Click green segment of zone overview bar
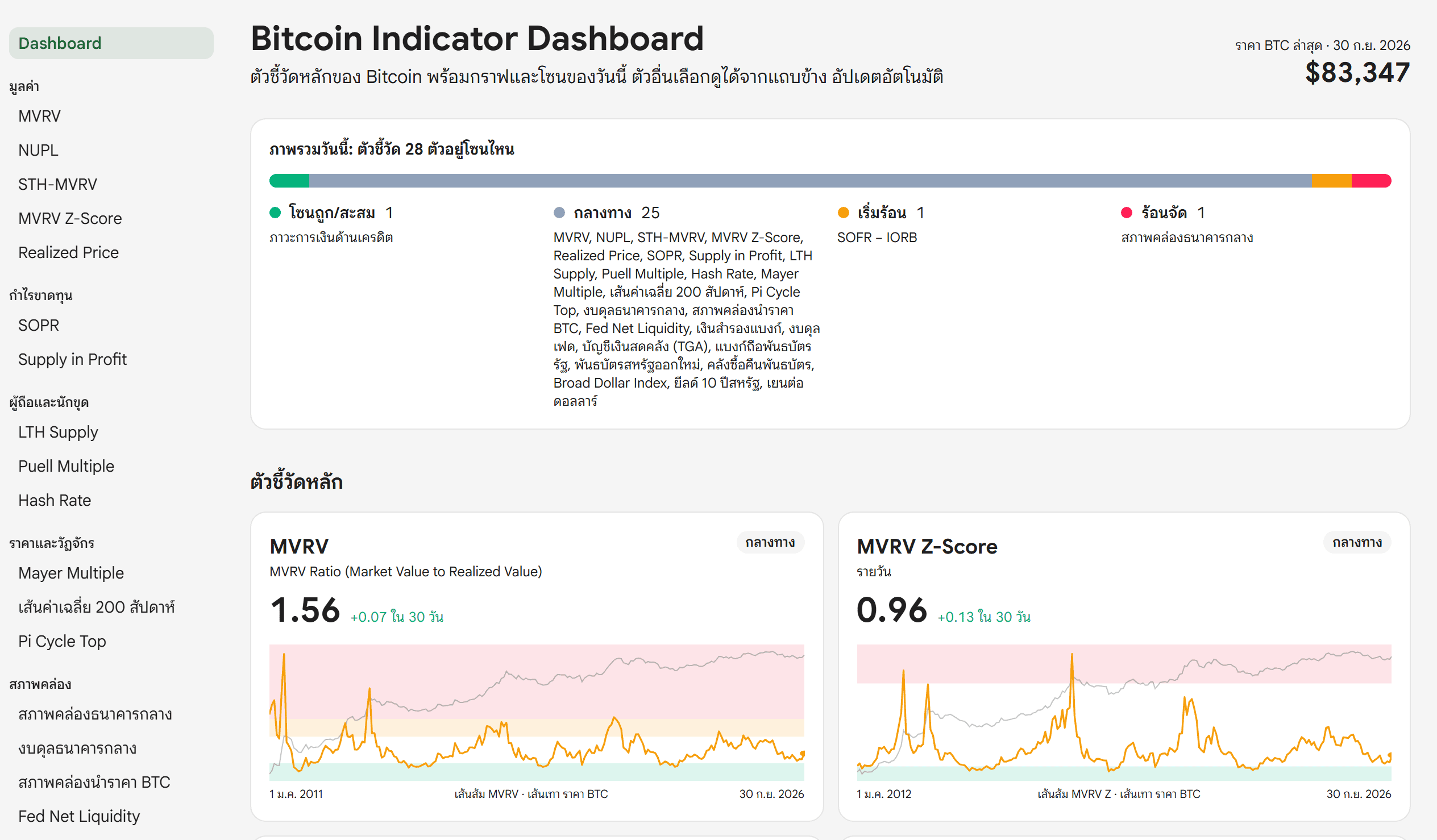1437x840 pixels. pos(289,181)
